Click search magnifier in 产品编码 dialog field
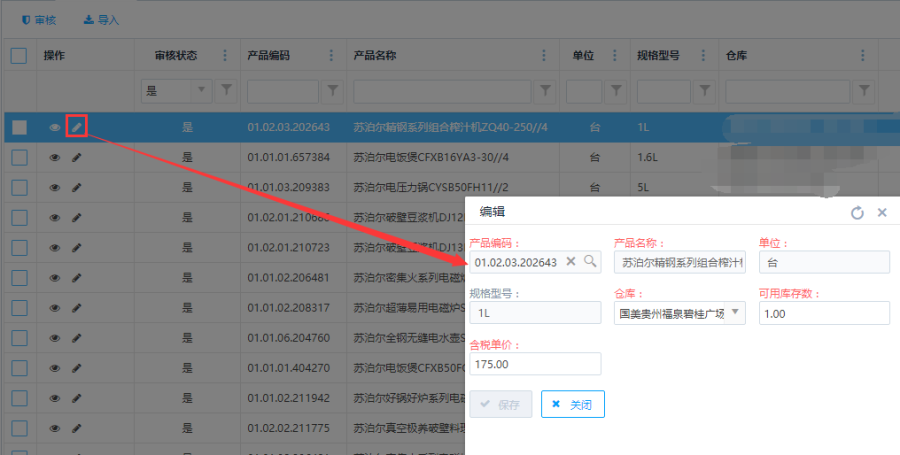Image resolution: width=900 pixels, height=455 pixels. coord(590,262)
